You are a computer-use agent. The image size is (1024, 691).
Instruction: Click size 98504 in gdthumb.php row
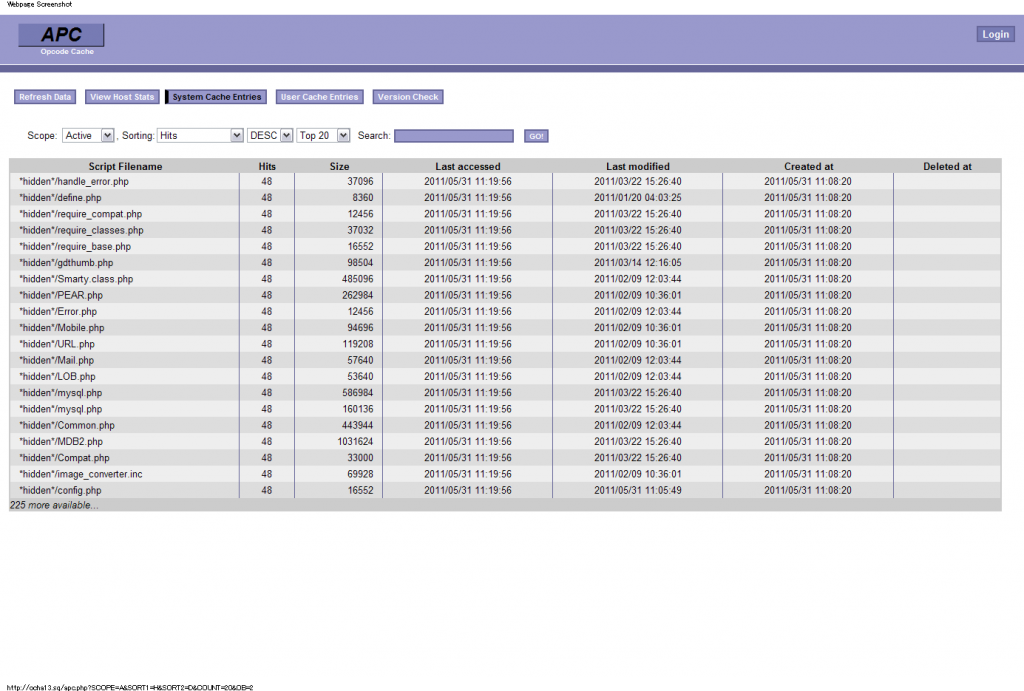pyautogui.click(x=360, y=263)
